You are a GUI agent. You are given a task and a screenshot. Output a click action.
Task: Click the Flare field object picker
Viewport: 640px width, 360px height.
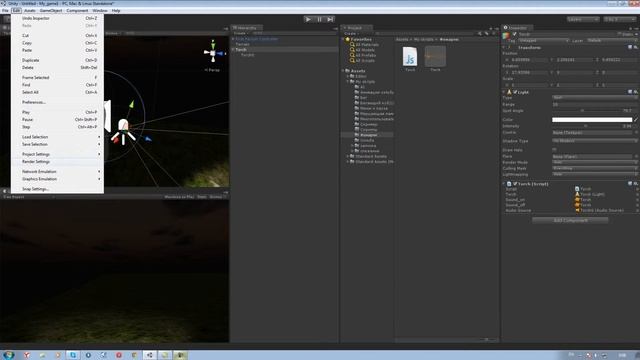(x=636, y=156)
